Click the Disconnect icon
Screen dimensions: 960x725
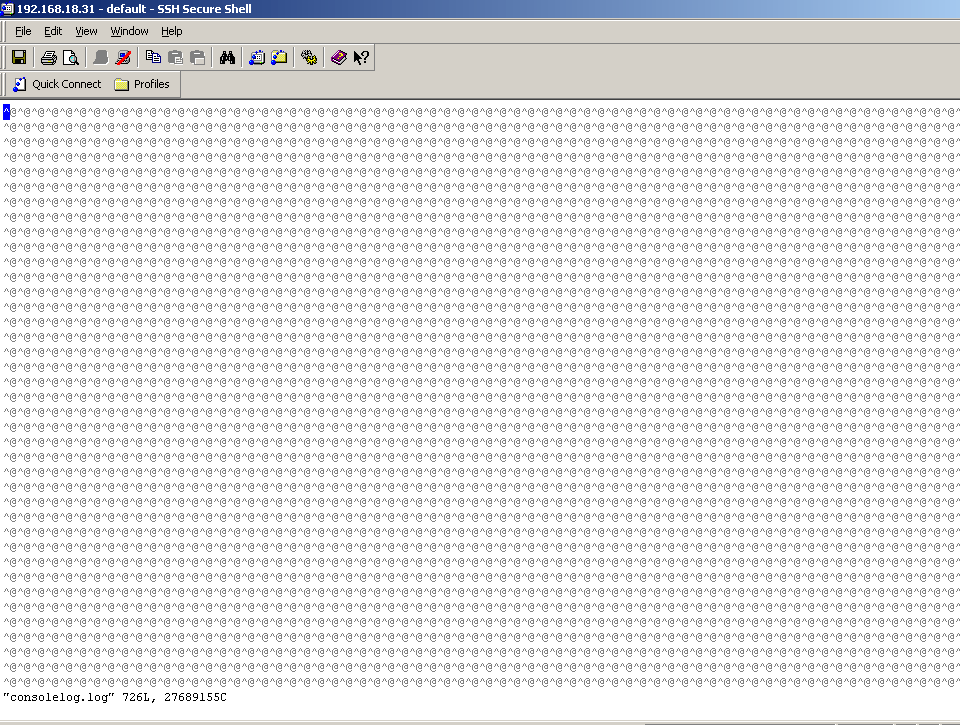123,58
